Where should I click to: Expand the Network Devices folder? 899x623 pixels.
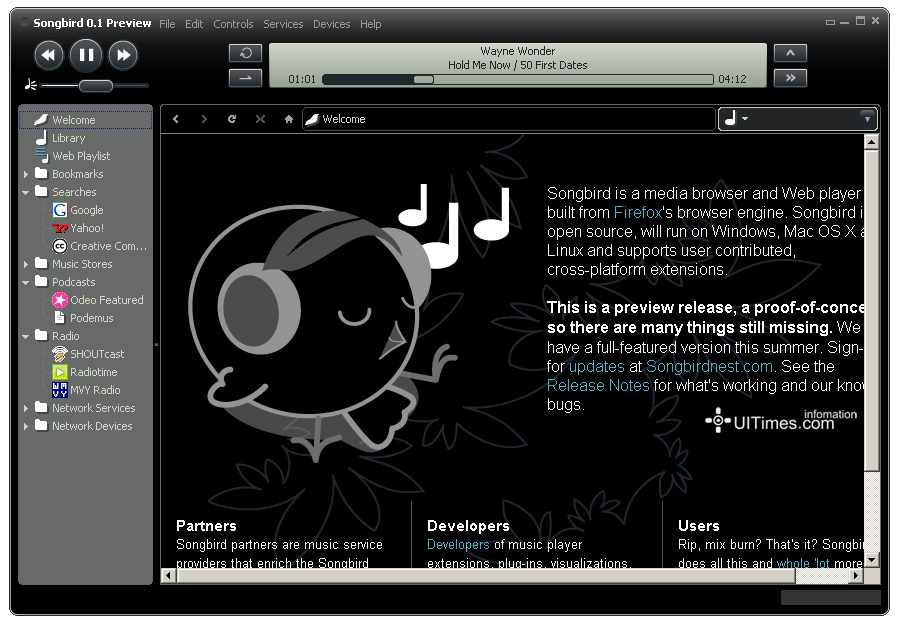(x=26, y=426)
